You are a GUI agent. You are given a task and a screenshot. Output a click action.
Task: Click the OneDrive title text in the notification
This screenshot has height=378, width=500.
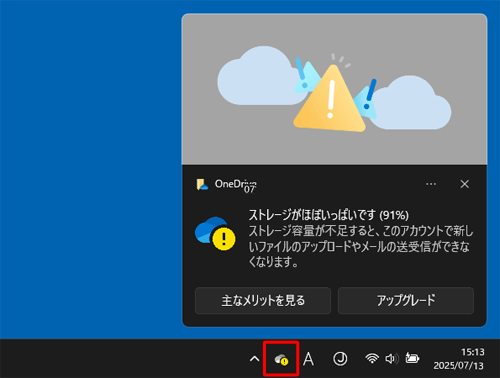point(236,184)
